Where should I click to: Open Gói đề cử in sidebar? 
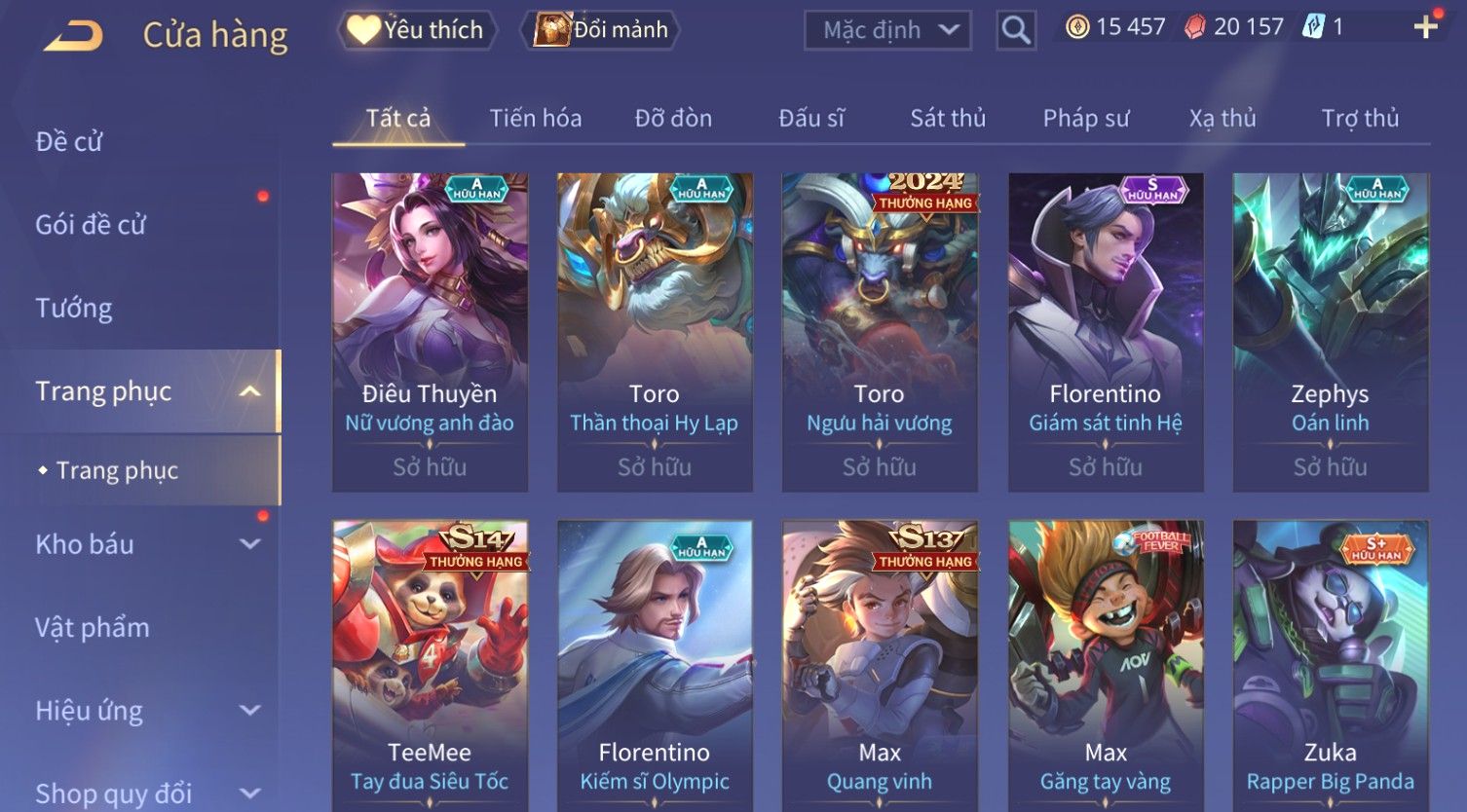(90, 225)
